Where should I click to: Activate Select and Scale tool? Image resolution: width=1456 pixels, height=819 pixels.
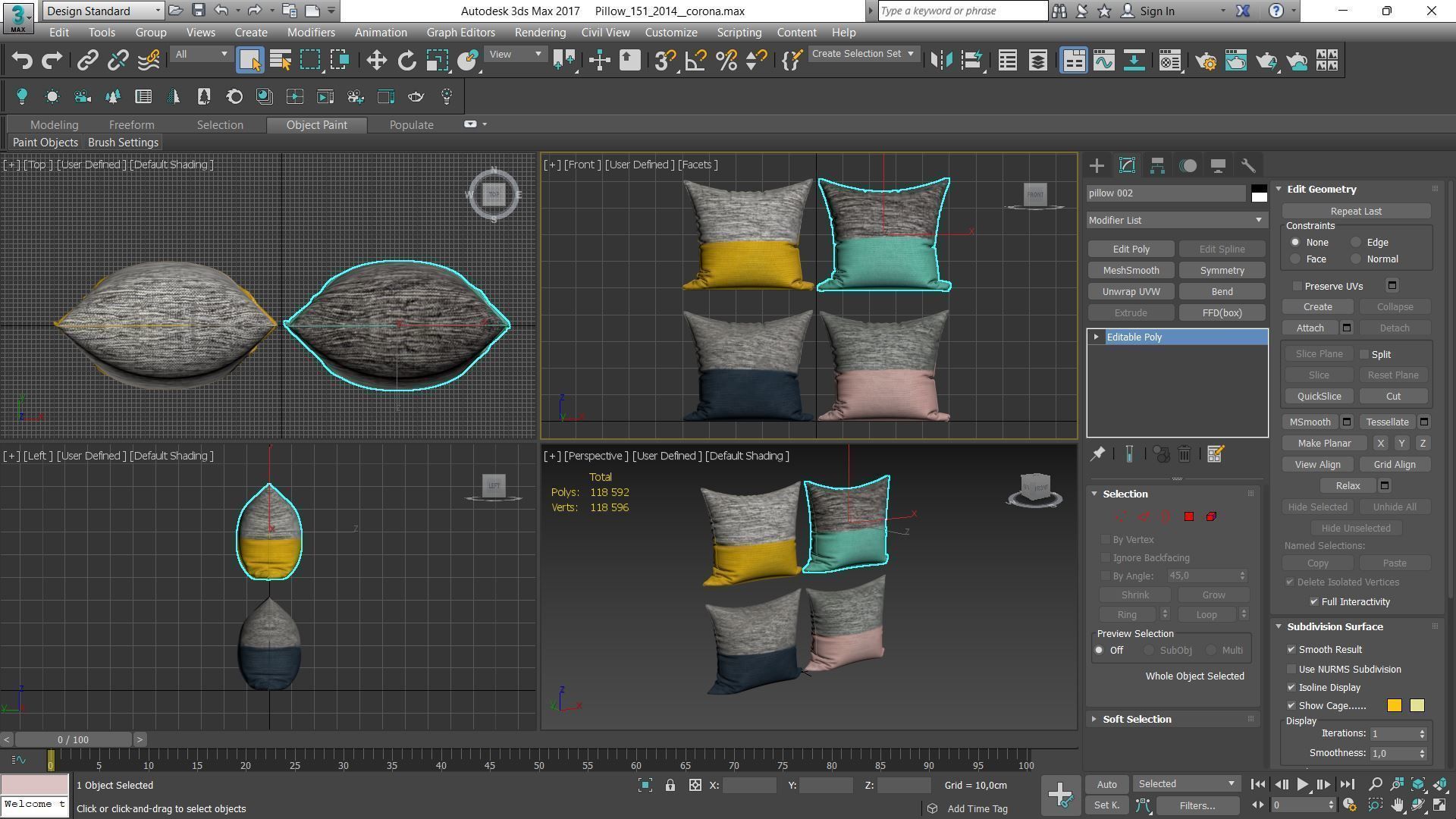click(x=438, y=61)
